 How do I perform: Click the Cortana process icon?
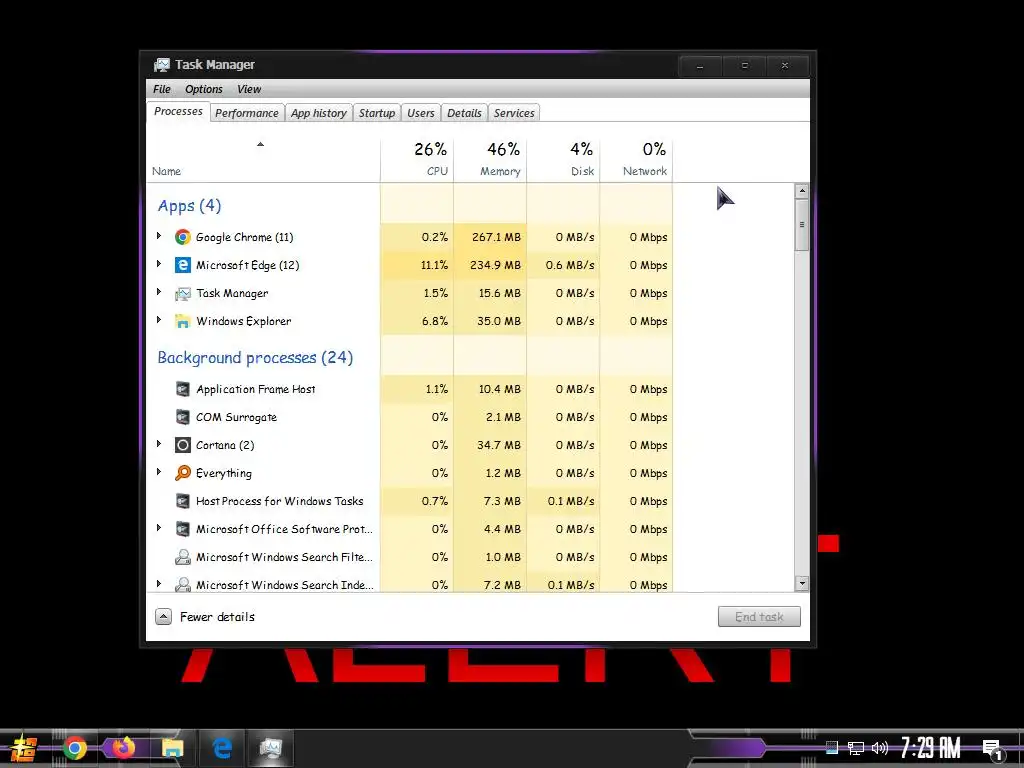coord(183,445)
